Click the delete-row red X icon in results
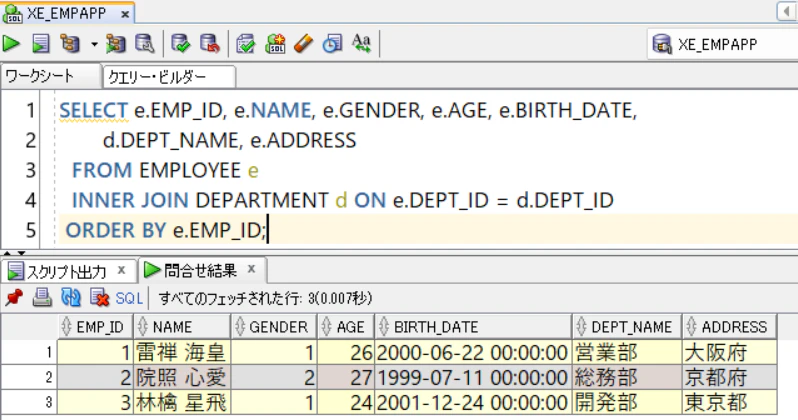Image resolution: width=798 pixels, height=420 pixels. 99,297
